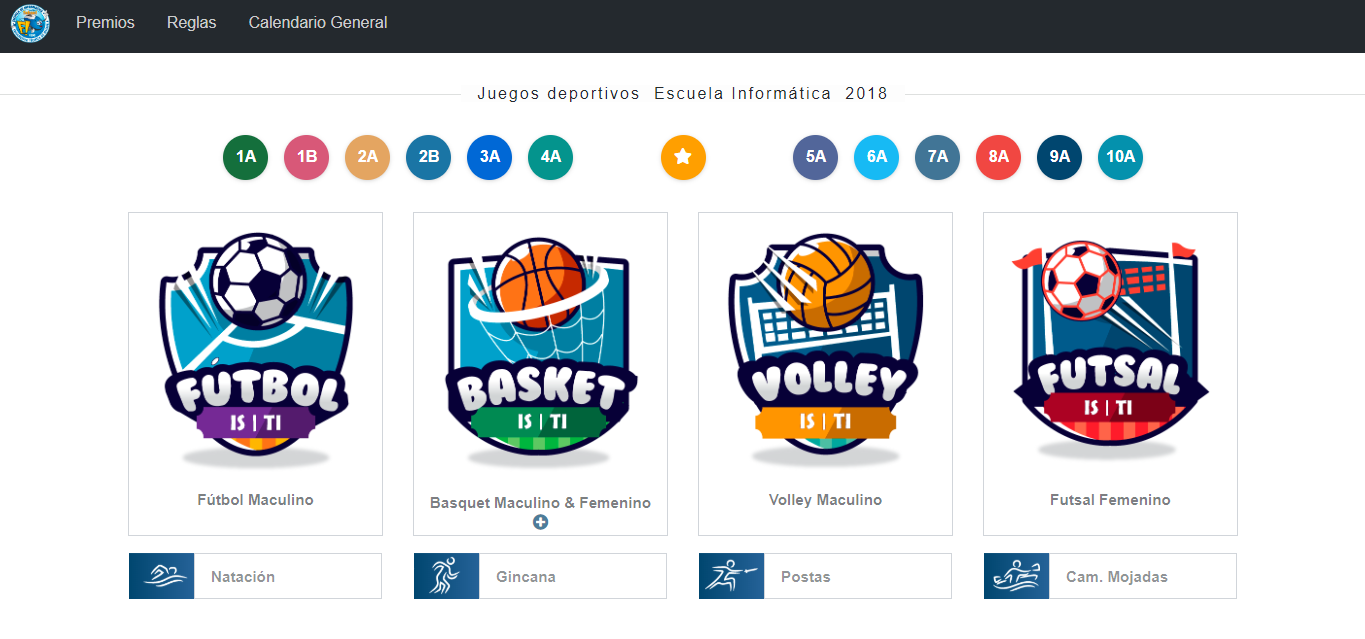The width and height of the screenshot is (1365, 639).
Task: Select the 7A team badge
Action: (937, 157)
